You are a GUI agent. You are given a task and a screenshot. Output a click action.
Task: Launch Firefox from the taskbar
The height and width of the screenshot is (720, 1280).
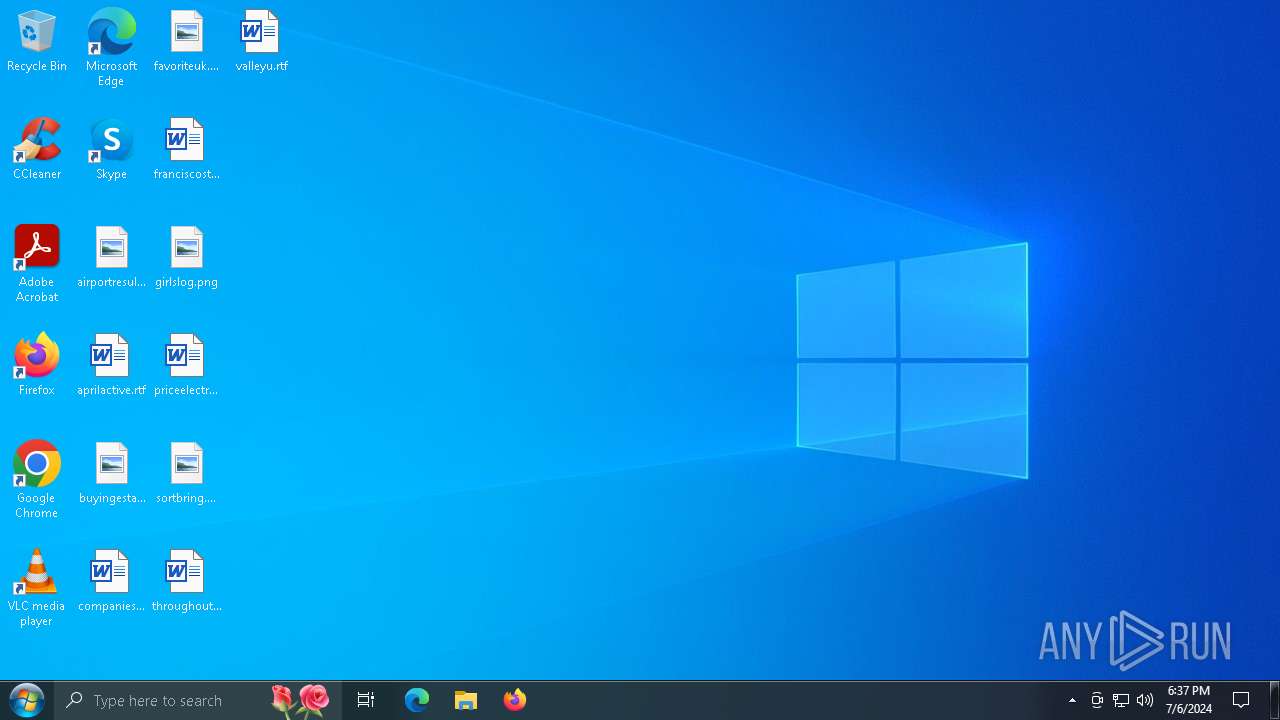point(515,700)
